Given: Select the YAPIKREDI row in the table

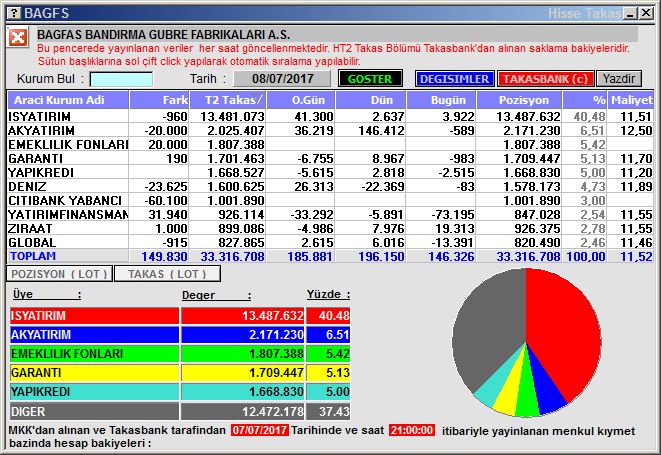Looking at the screenshot, I should click(330, 172).
